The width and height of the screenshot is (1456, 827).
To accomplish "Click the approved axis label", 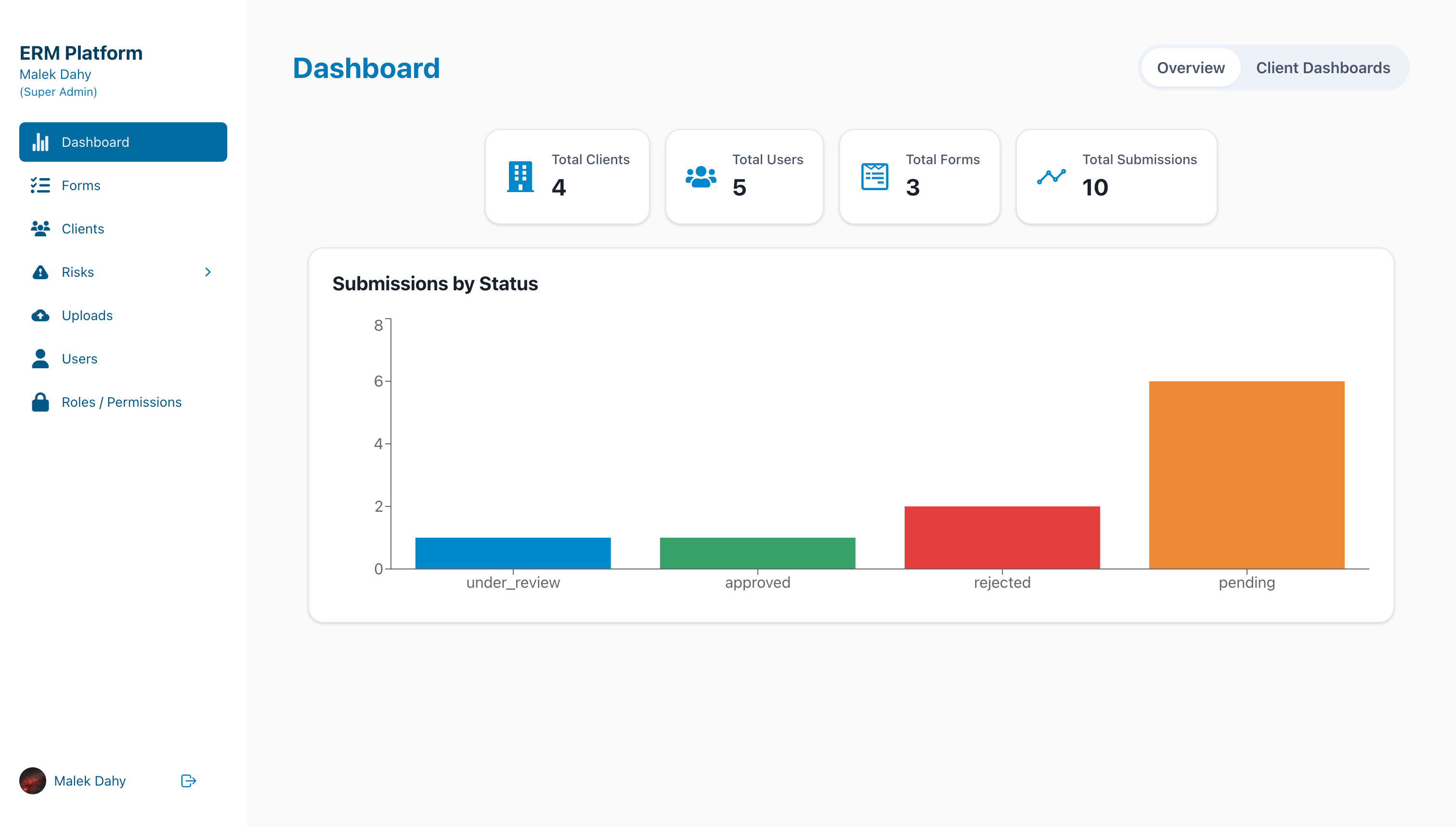I will 757,583.
